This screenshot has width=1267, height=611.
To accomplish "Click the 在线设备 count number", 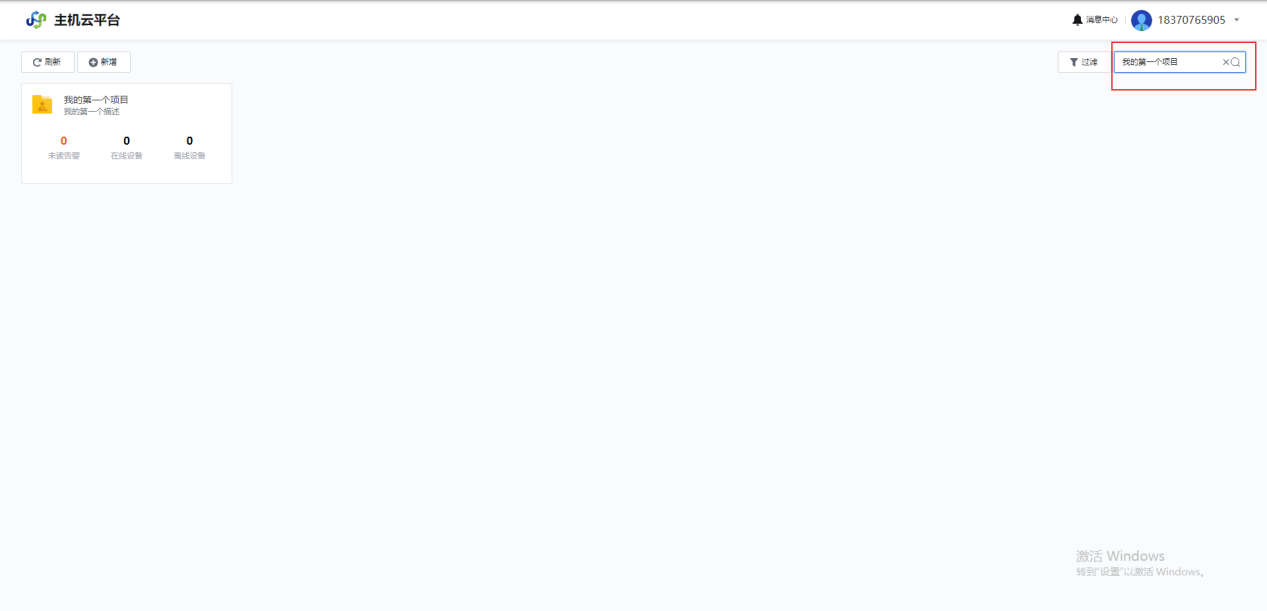I will [x=127, y=141].
